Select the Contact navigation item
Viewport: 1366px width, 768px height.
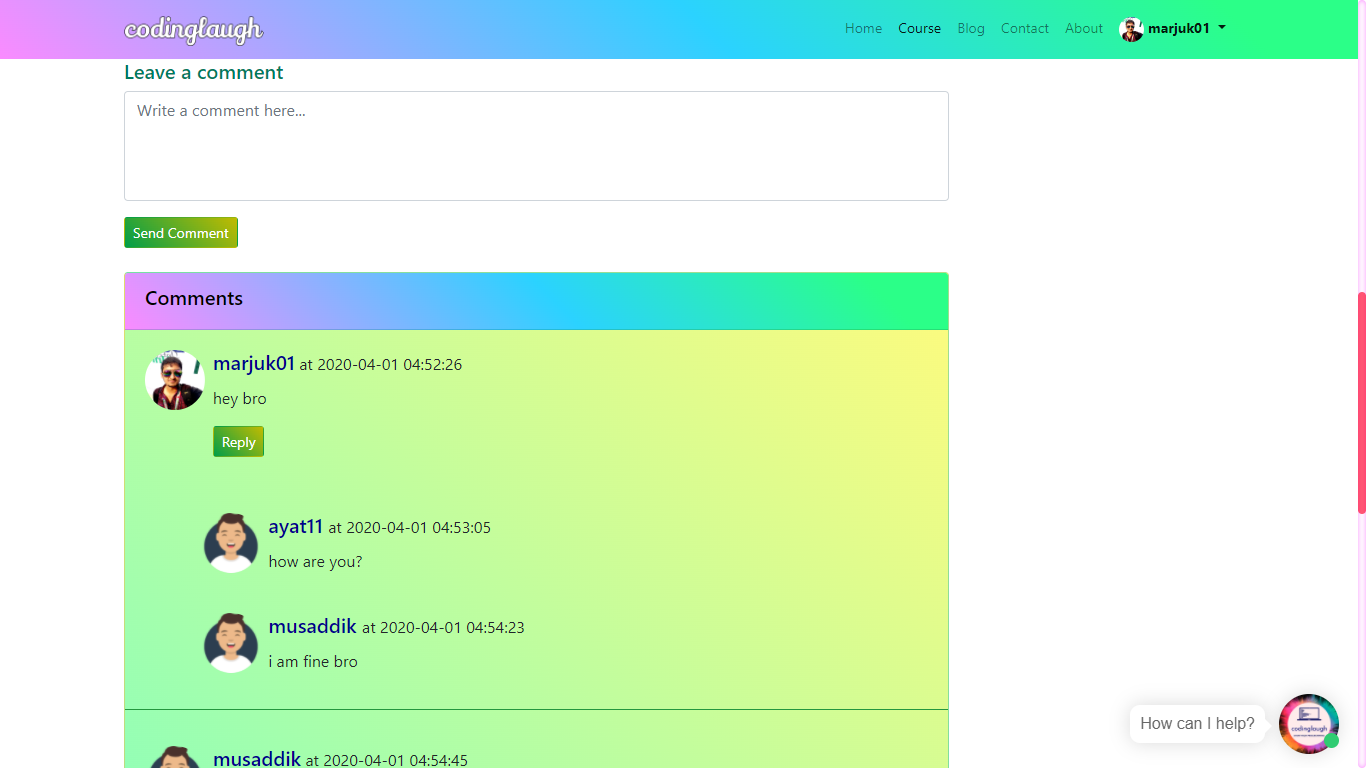click(1024, 28)
